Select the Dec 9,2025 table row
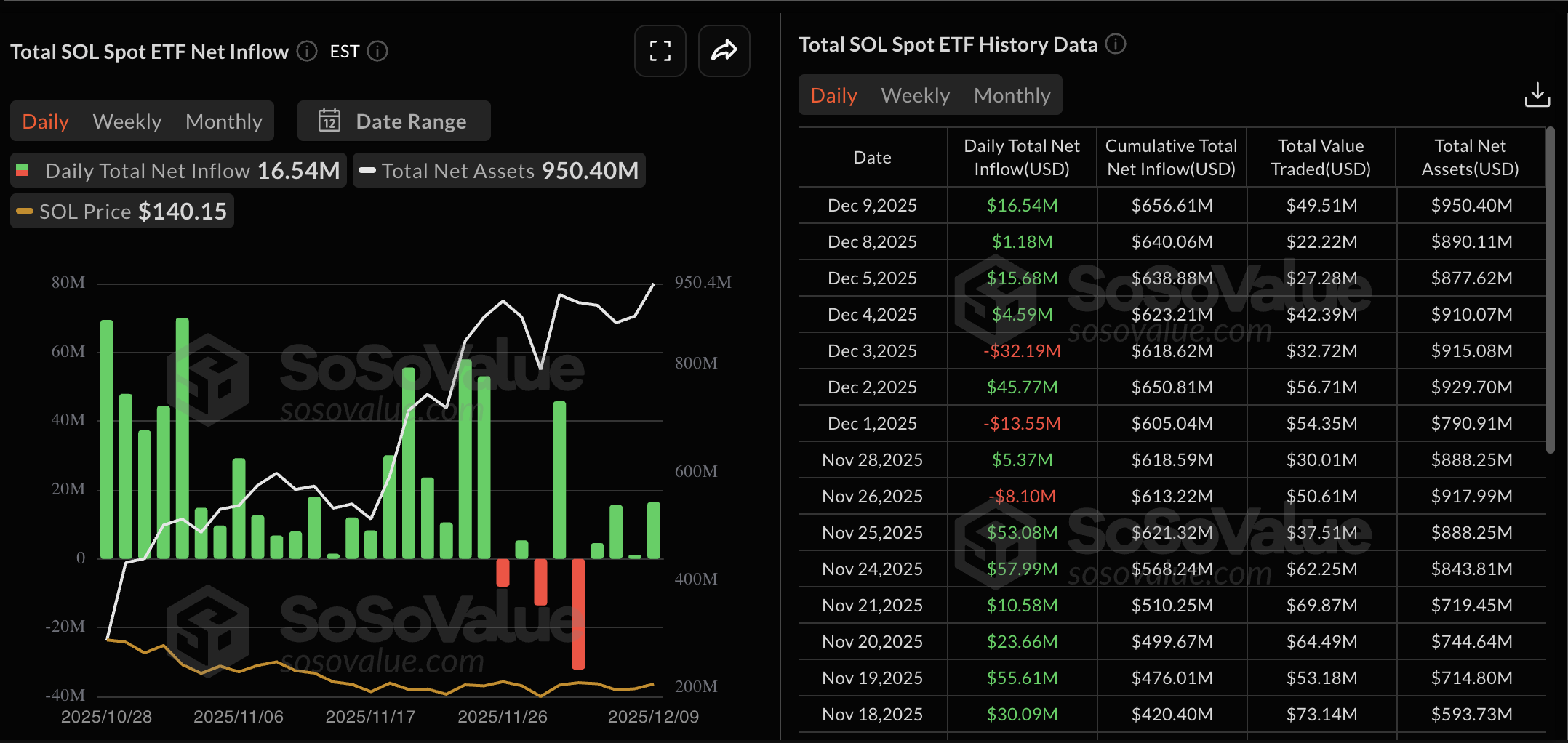 click(1164, 205)
